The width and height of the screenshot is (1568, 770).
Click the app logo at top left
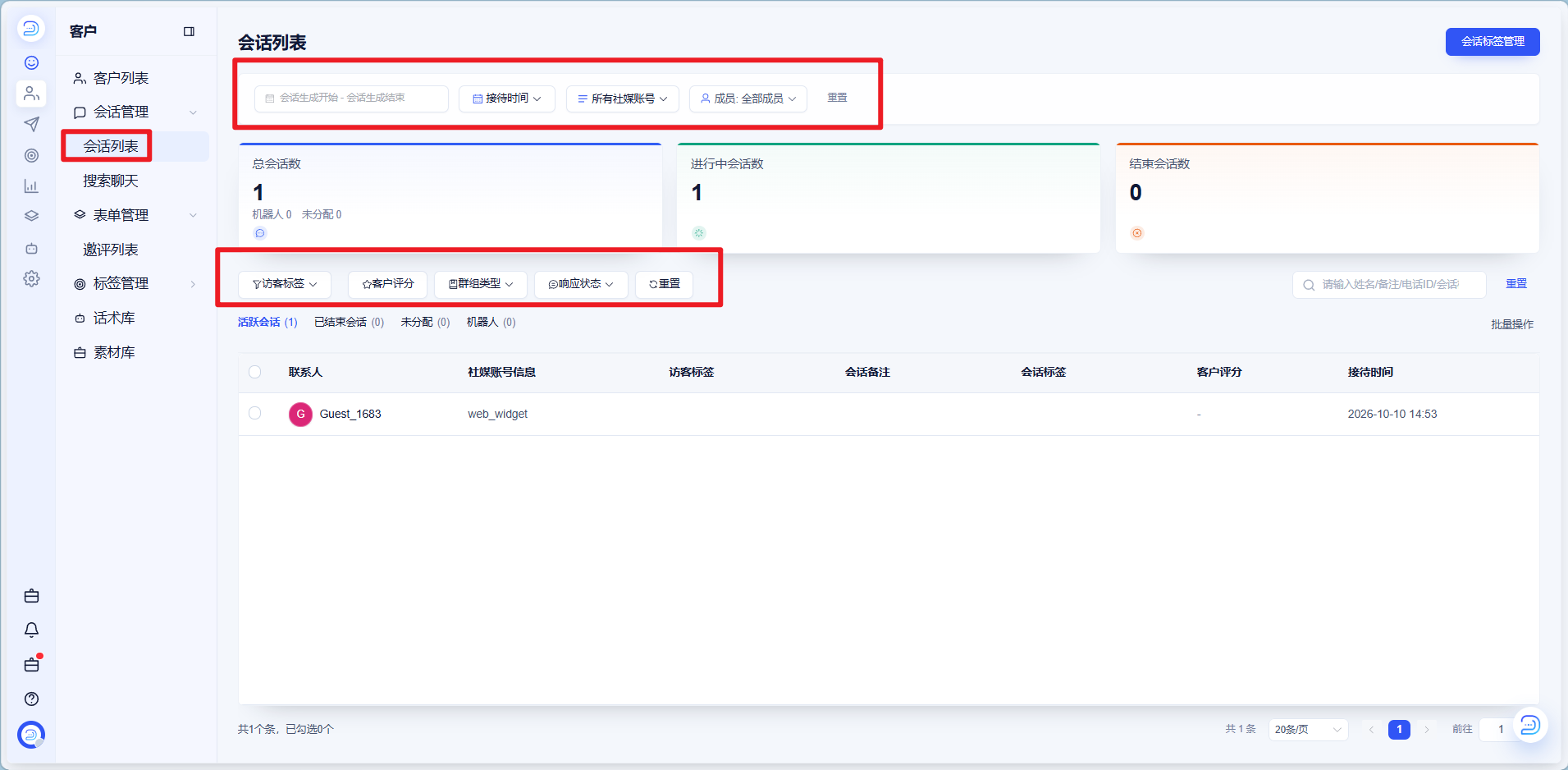[31, 29]
